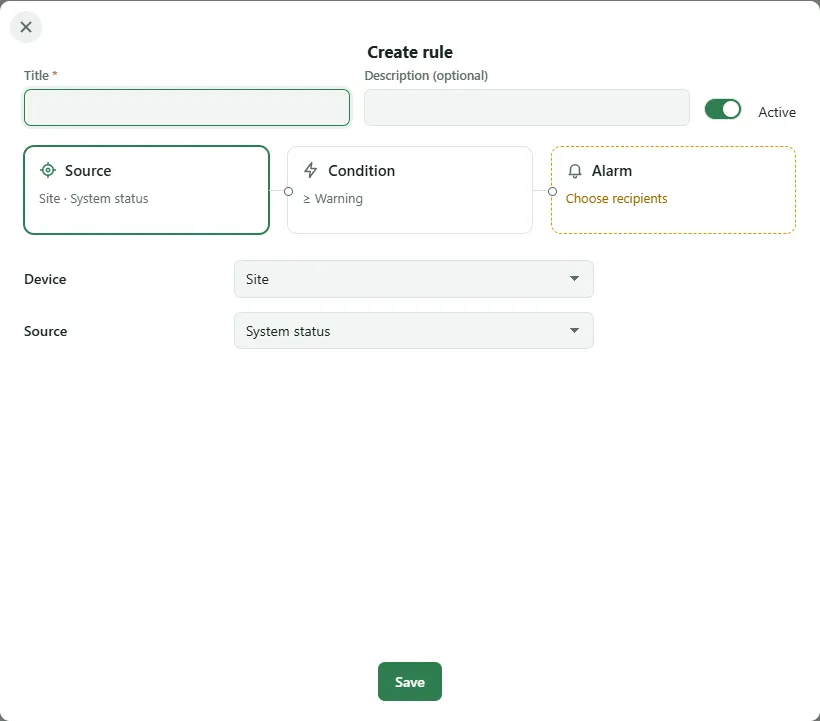The width and height of the screenshot is (820, 721).
Task: Open the Condition step card
Action: click(410, 190)
